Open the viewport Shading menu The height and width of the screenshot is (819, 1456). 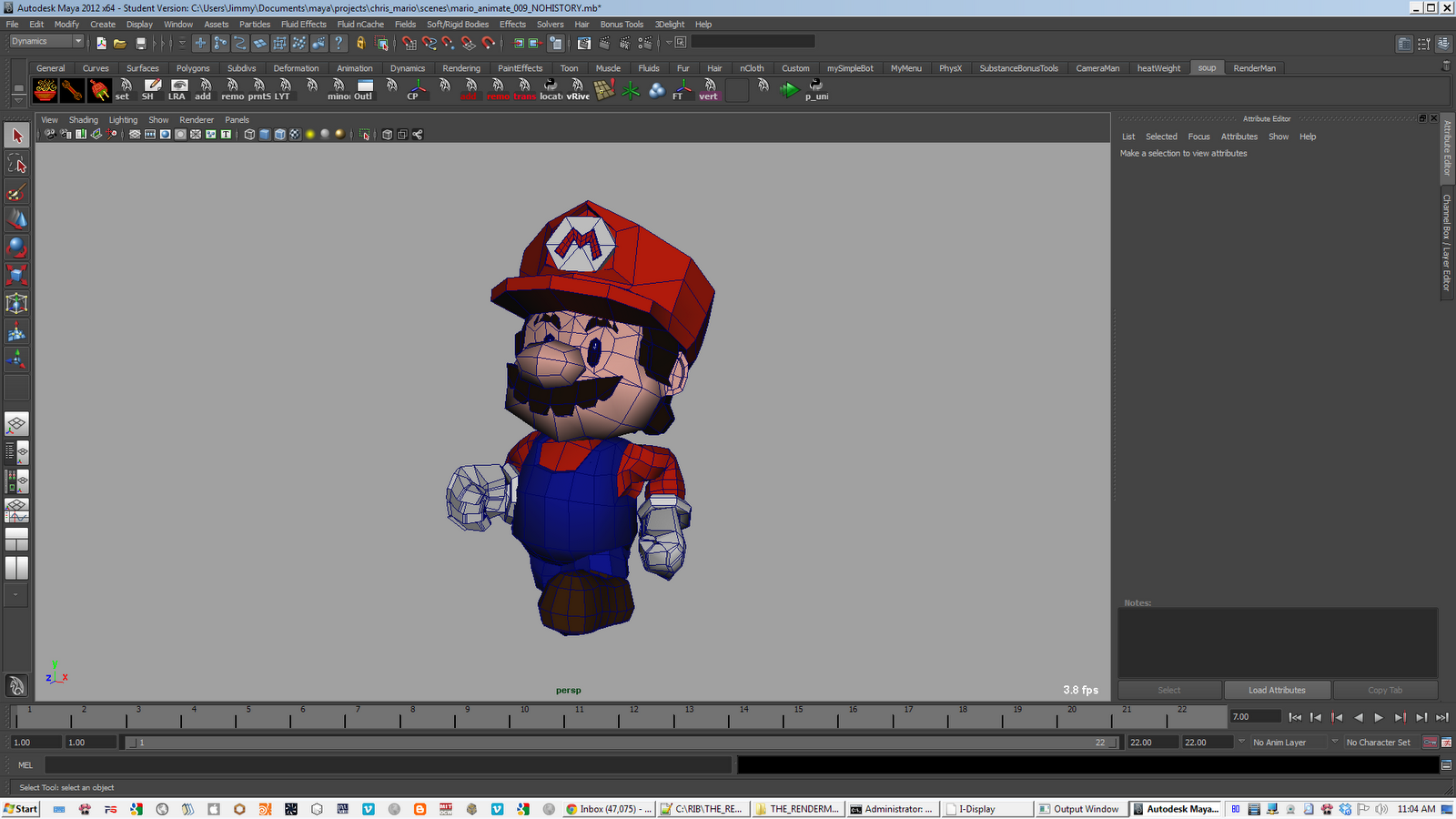tap(83, 120)
